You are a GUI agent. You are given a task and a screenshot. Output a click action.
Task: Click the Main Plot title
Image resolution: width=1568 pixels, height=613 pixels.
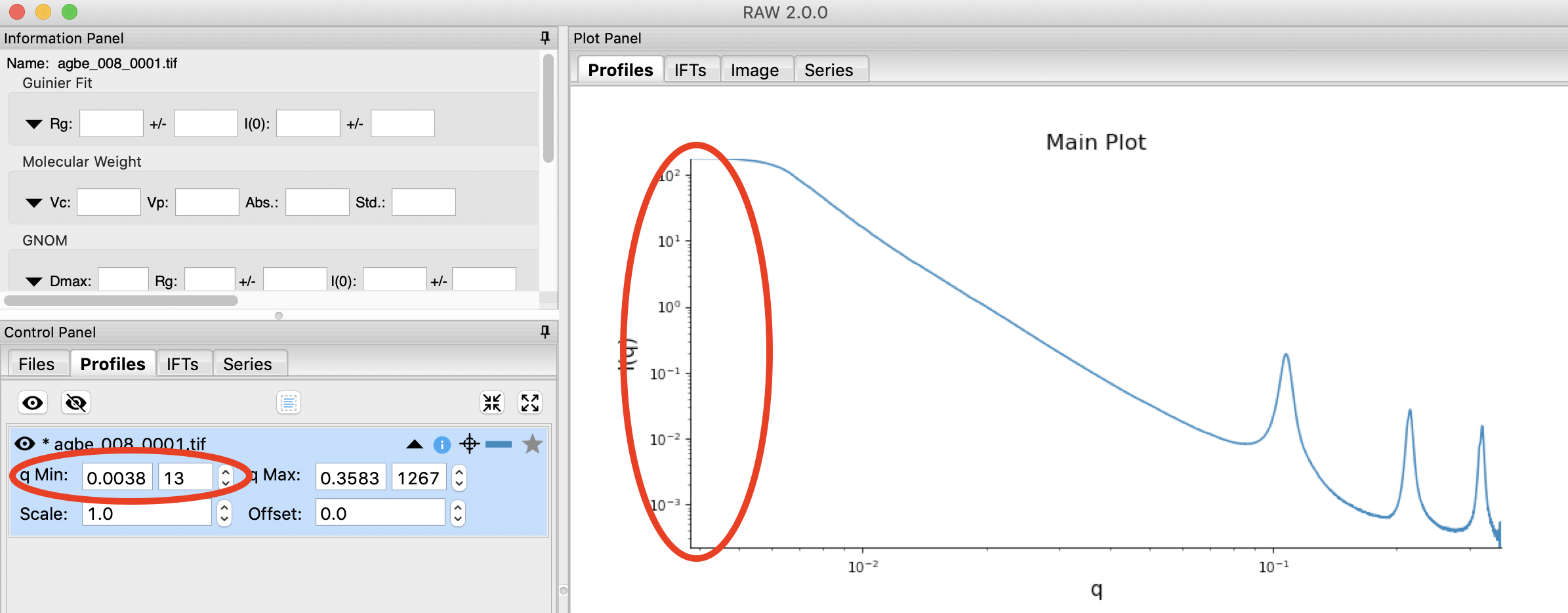tap(1096, 142)
